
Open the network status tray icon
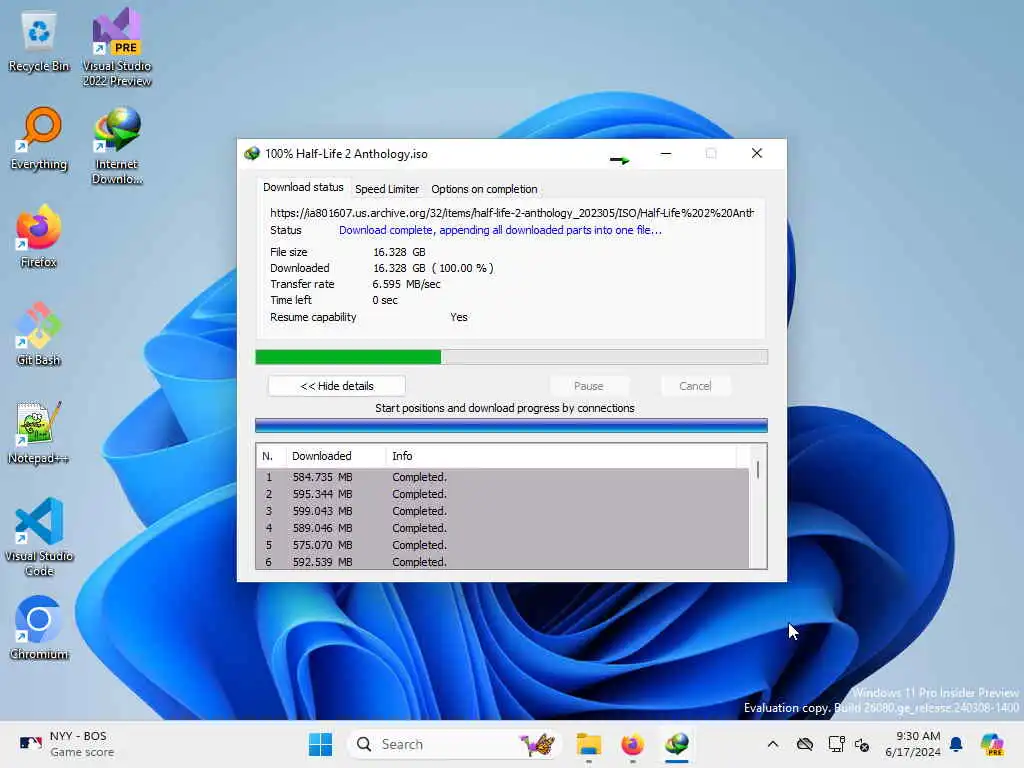(836, 744)
